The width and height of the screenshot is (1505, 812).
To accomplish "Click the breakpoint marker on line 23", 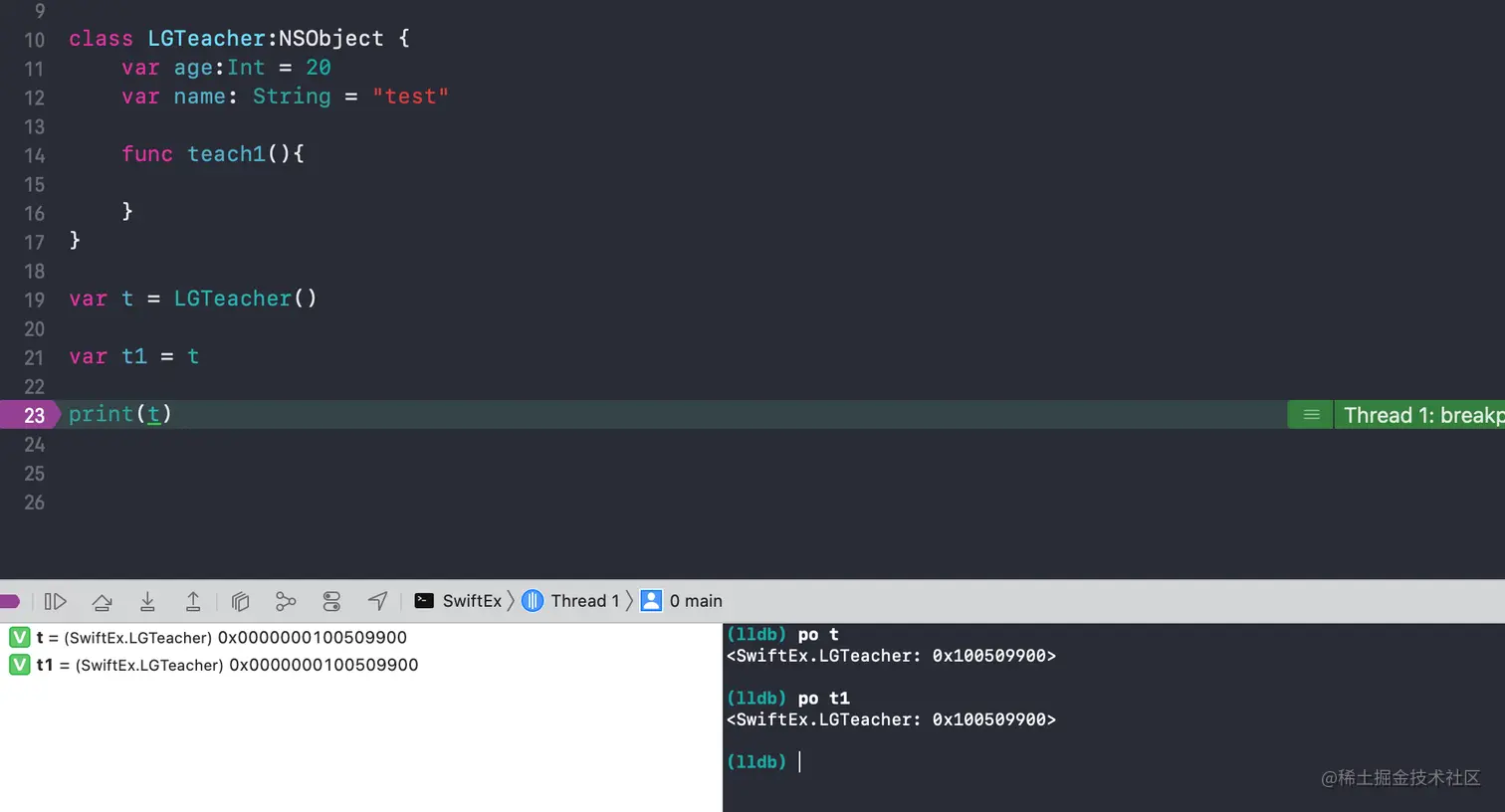I will 30,415.
